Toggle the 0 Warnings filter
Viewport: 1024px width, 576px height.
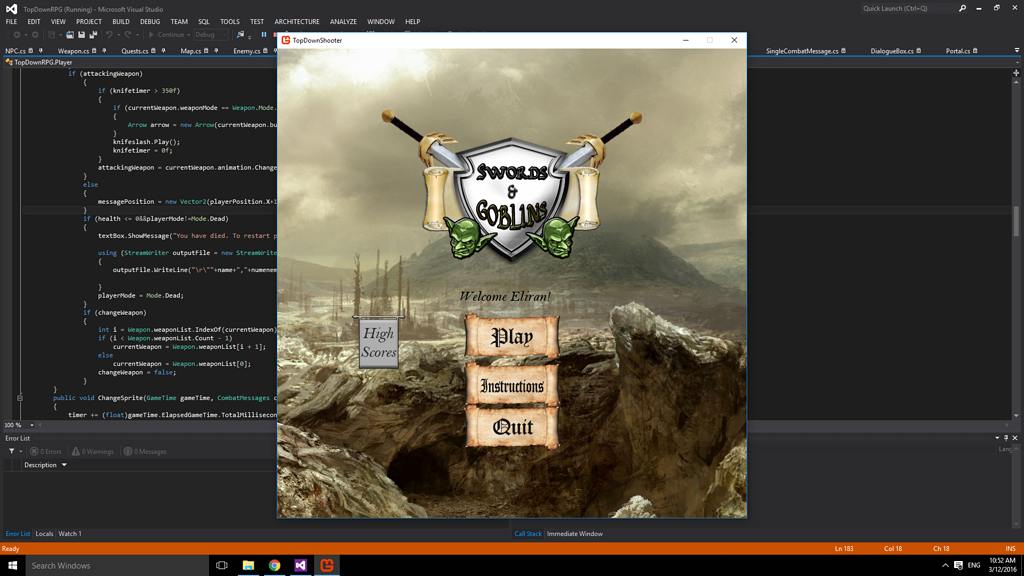click(x=92, y=451)
